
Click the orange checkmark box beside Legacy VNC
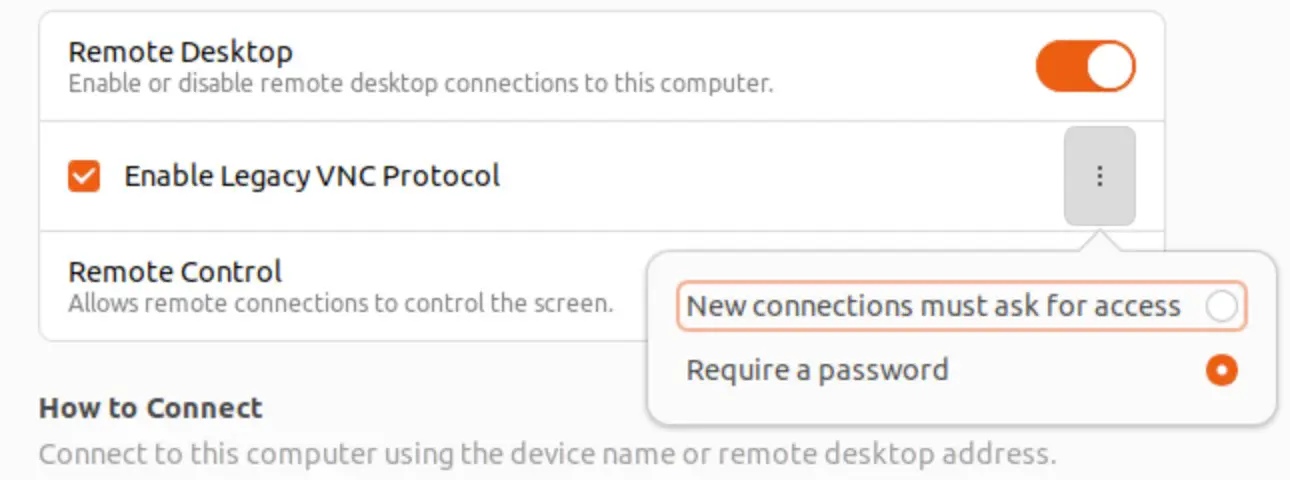coord(84,177)
